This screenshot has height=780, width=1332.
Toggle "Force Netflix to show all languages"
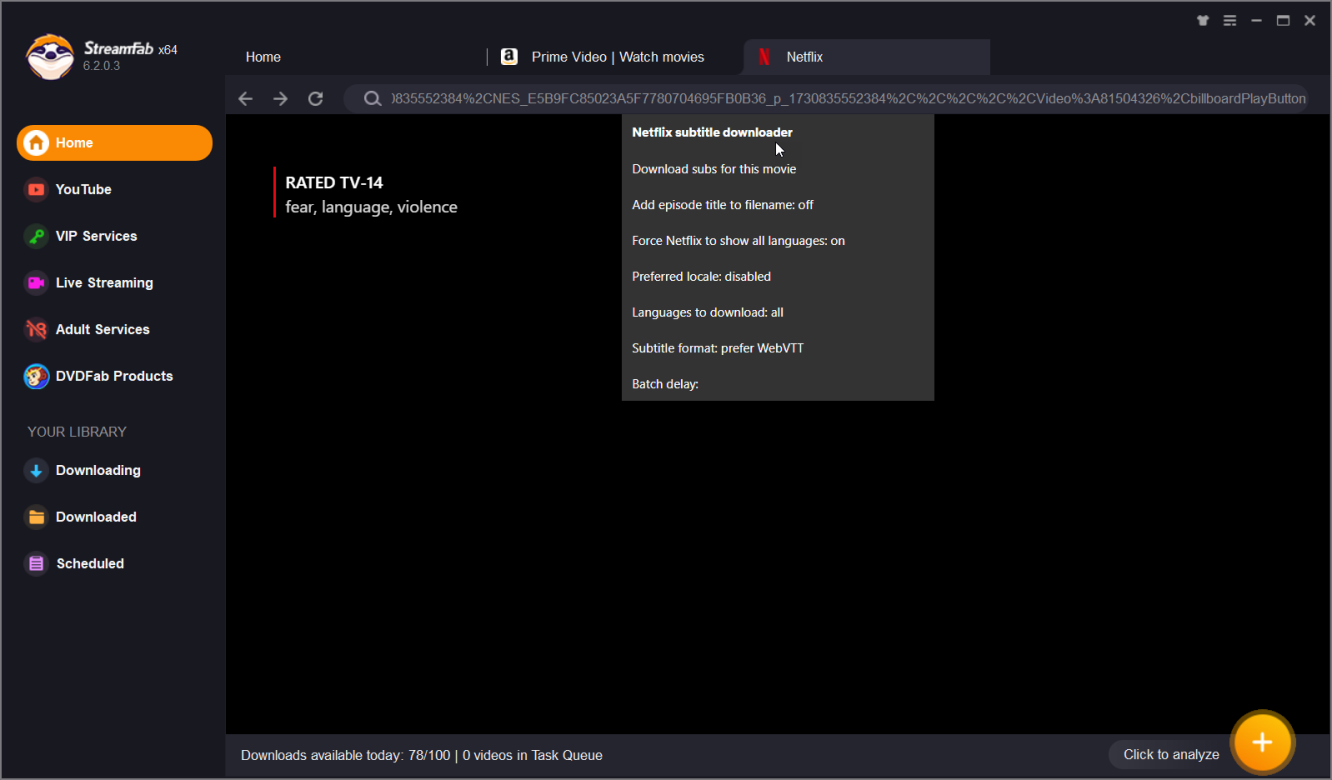pos(738,241)
